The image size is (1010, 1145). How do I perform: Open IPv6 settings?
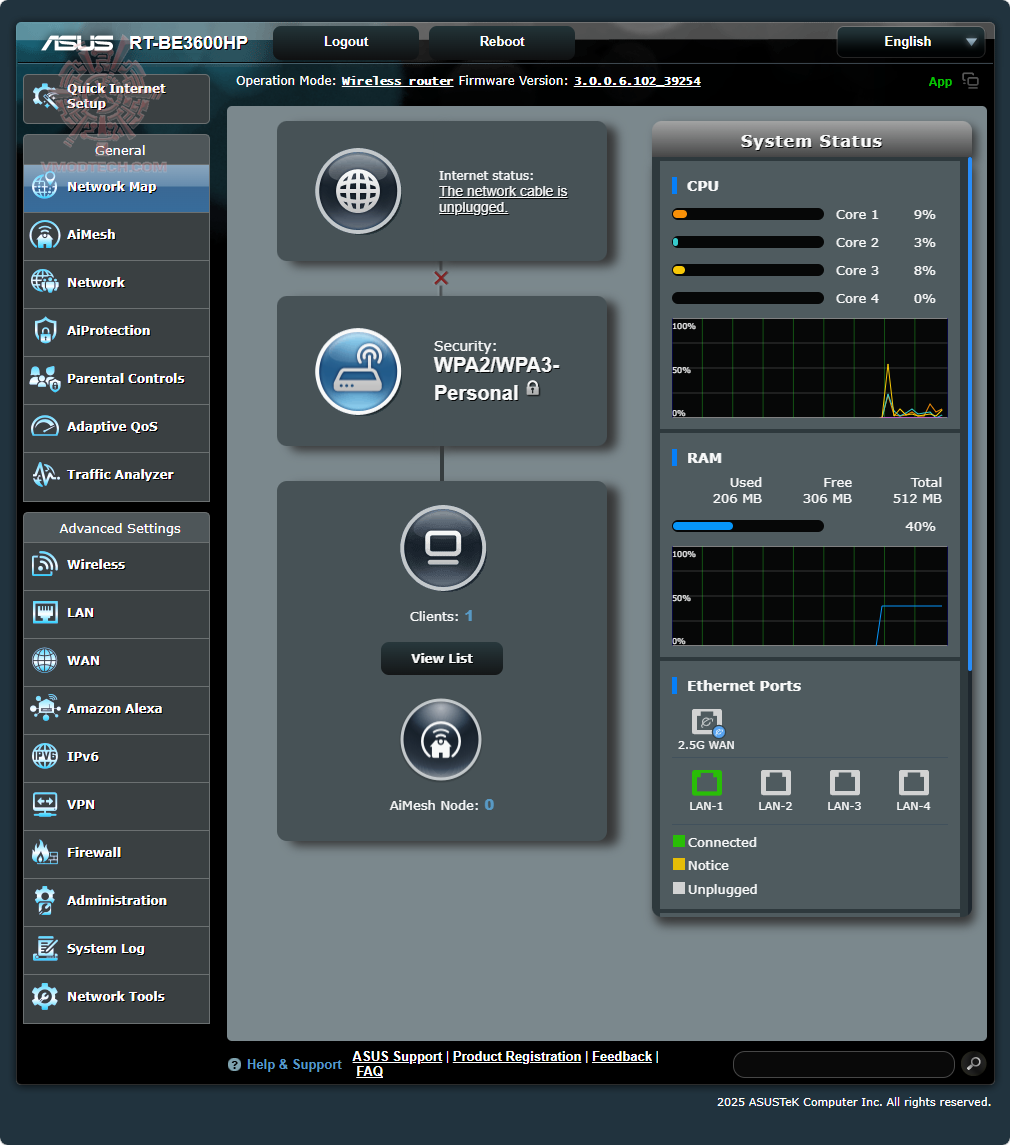click(116, 757)
